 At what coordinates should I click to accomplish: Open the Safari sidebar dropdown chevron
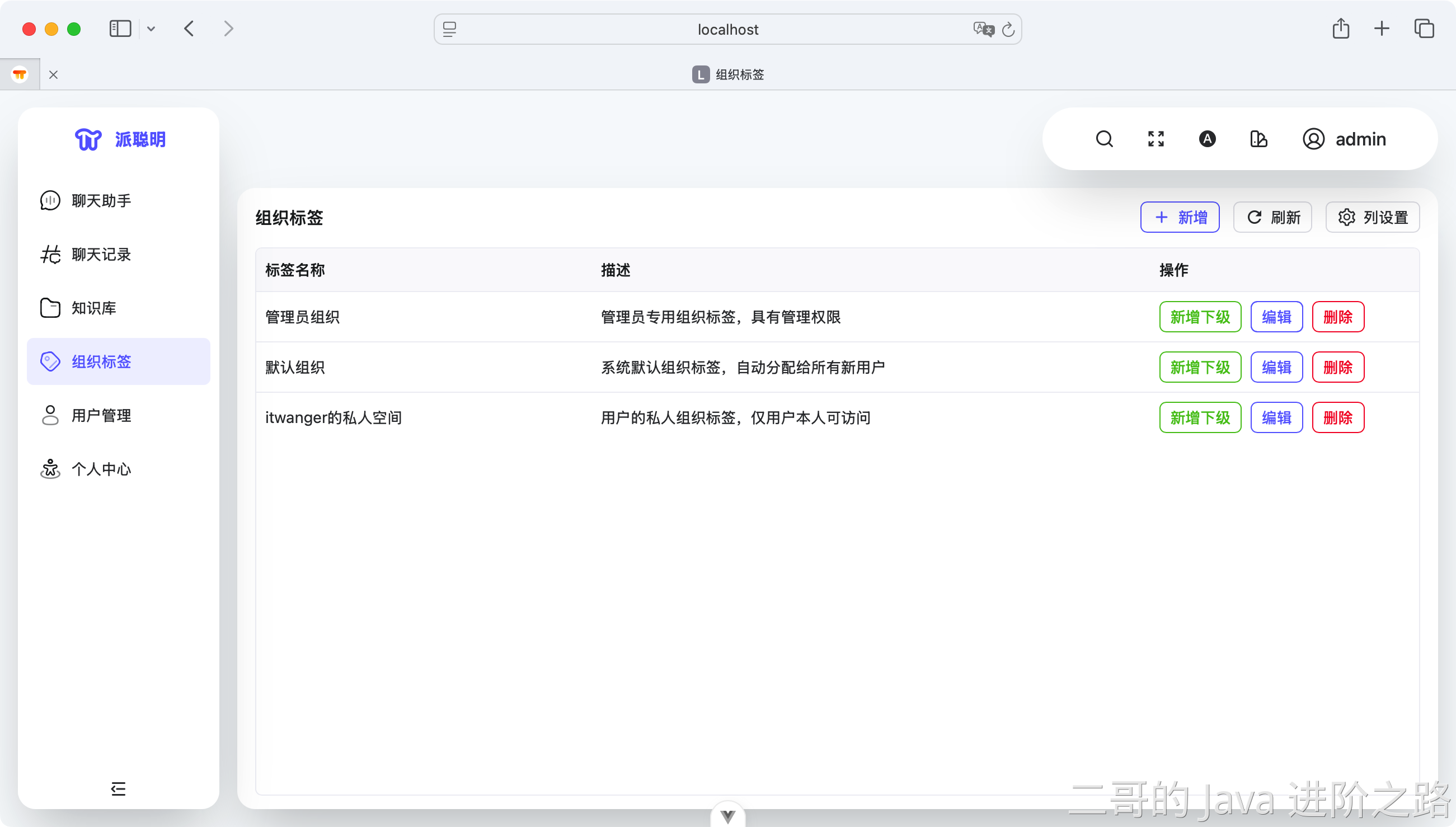click(x=151, y=29)
